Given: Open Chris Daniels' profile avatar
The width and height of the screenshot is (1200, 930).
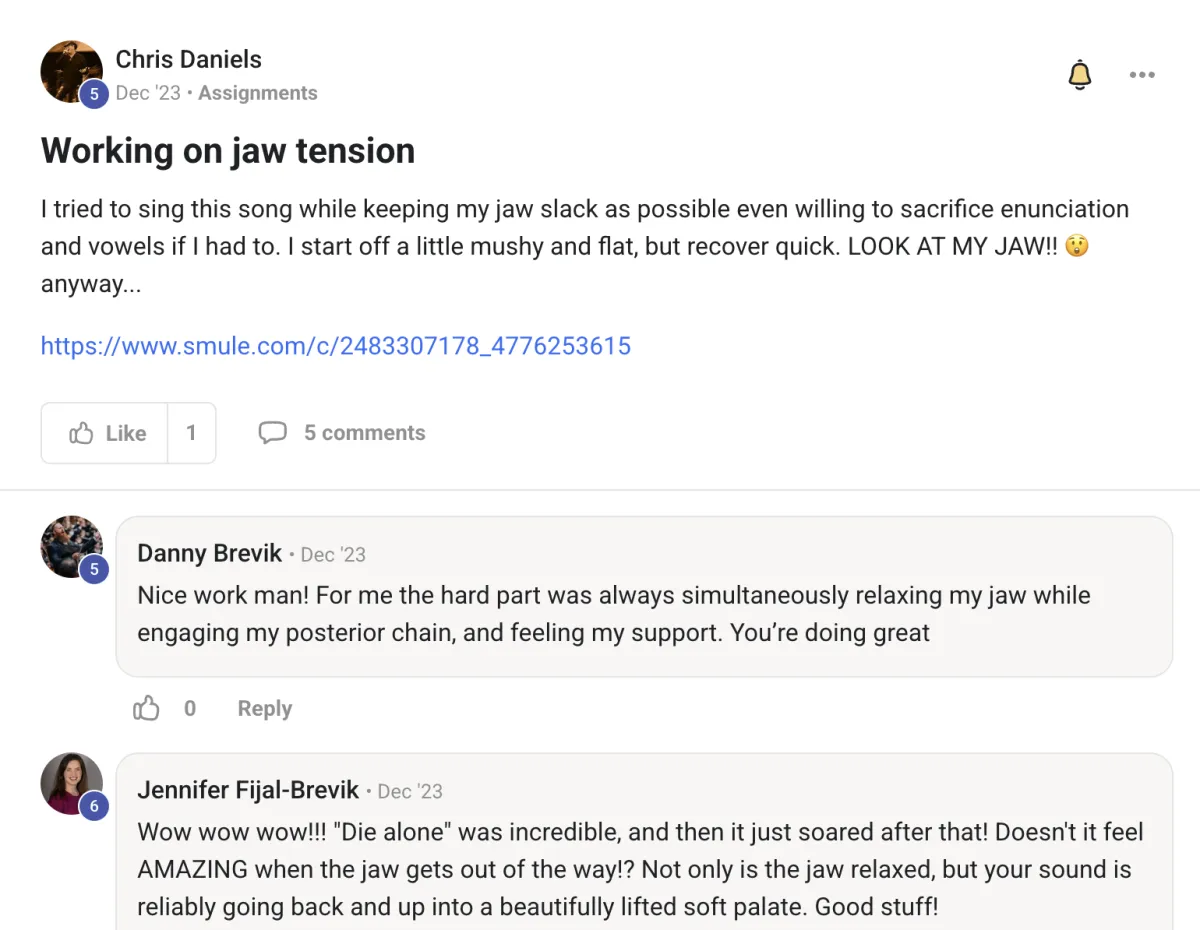Looking at the screenshot, I should pos(70,70).
